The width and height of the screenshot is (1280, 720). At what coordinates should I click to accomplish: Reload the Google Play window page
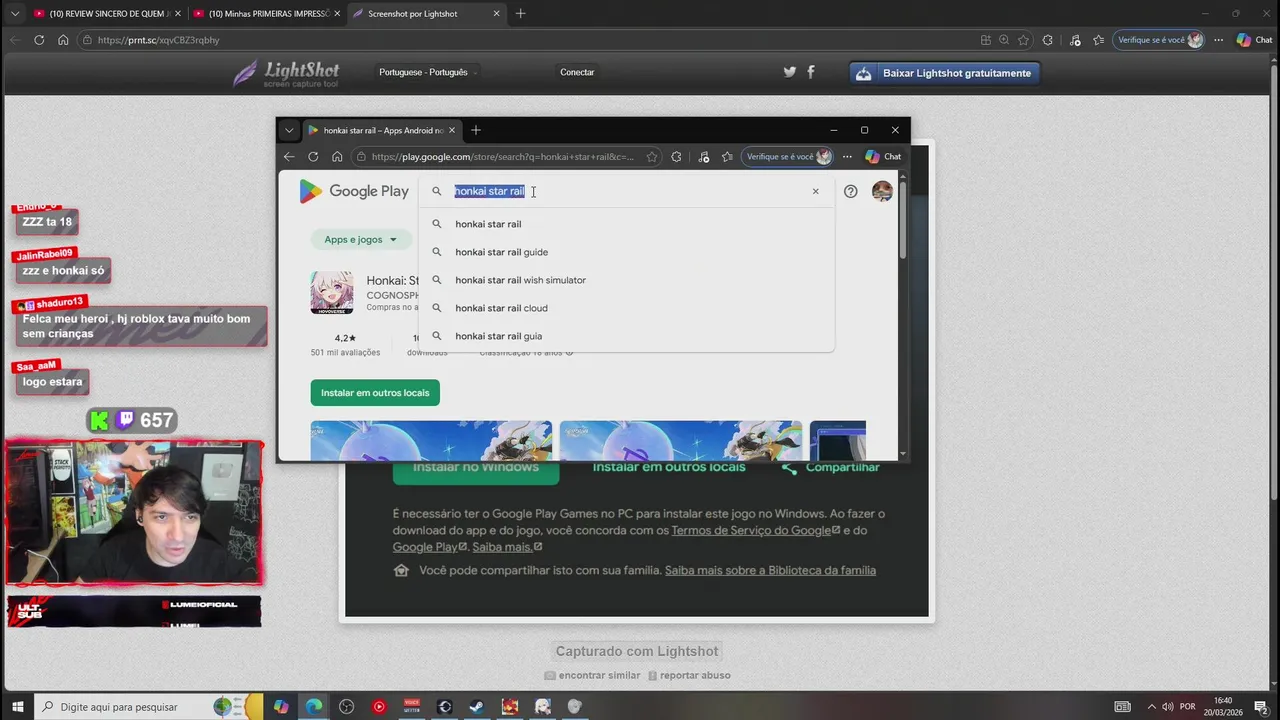[x=313, y=157]
